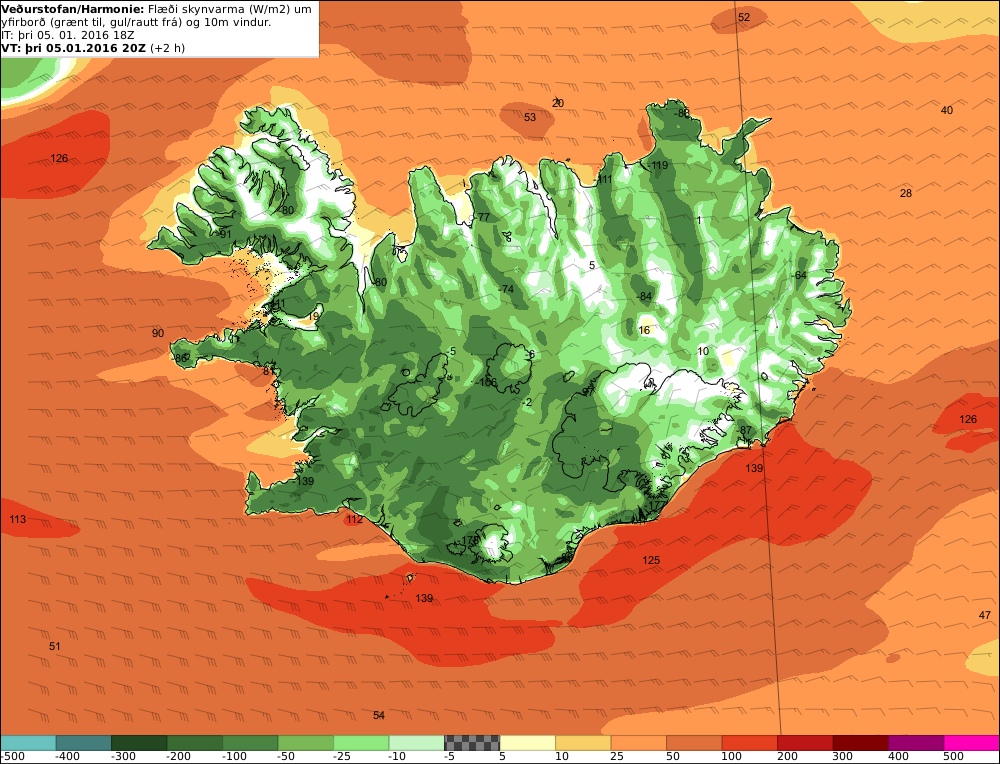
Task: Click the legend label '-400'
Action: pos(68,757)
